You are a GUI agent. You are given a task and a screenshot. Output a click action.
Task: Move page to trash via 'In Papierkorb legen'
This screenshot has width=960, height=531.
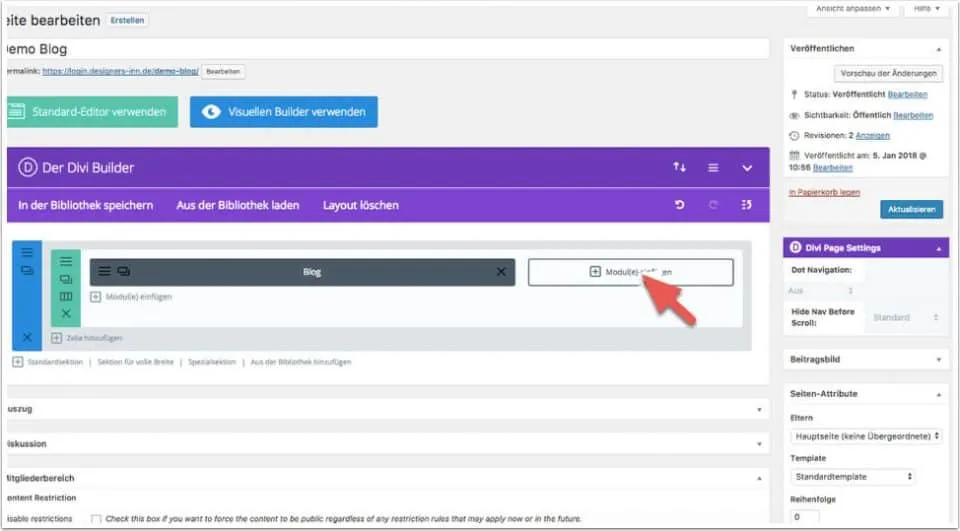pos(822,192)
